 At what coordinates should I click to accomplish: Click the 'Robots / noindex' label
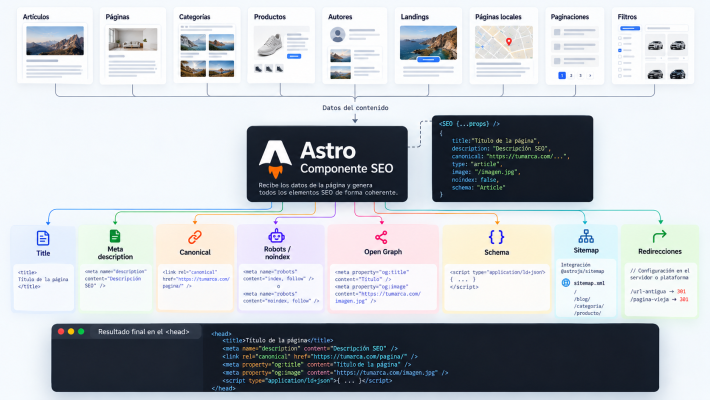pyautogui.click(x=277, y=253)
